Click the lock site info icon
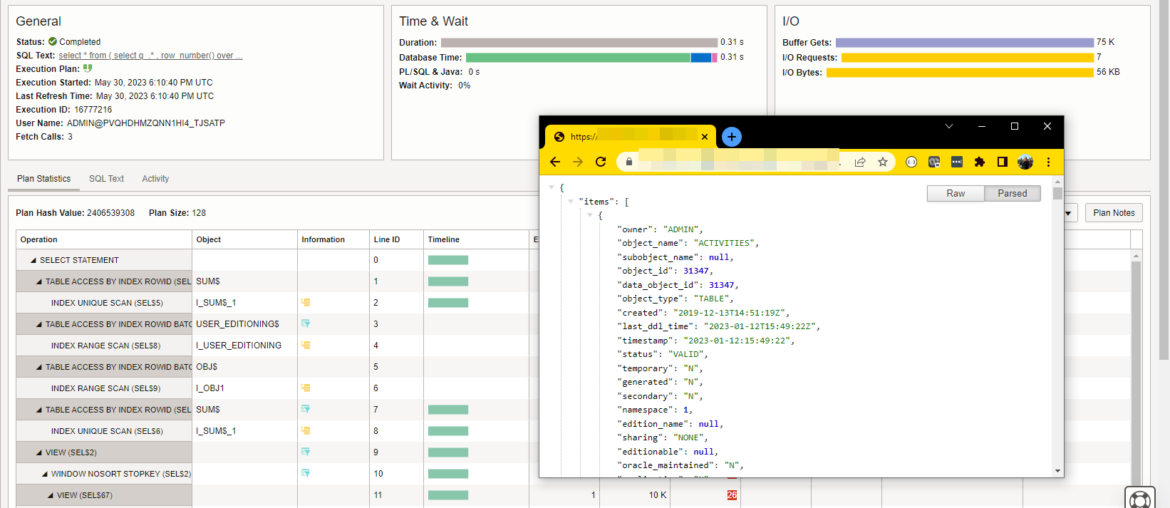Viewport: 1170px width, 508px height. tap(628, 161)
